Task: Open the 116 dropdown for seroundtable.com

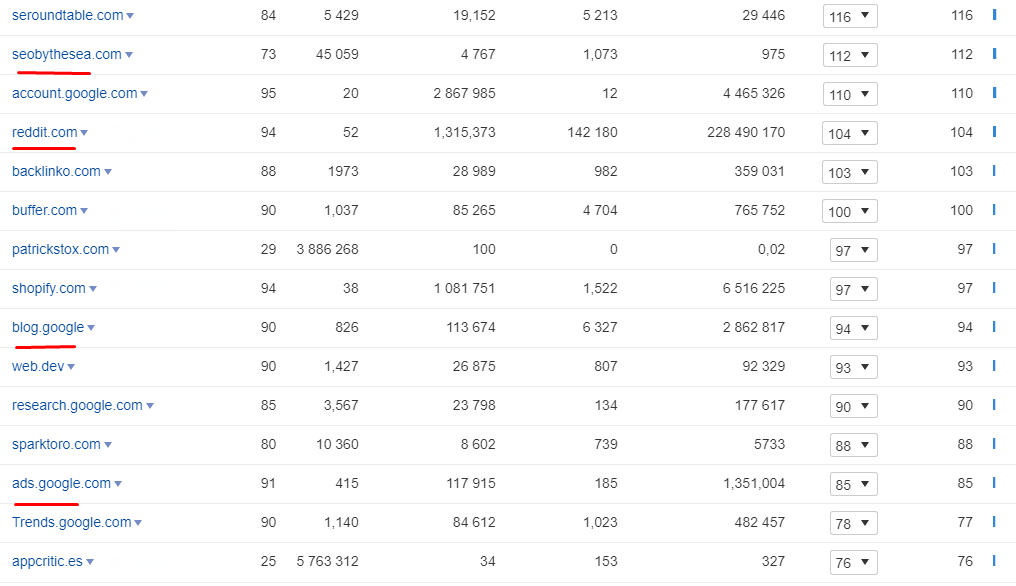Action: [x=850, y=17]
